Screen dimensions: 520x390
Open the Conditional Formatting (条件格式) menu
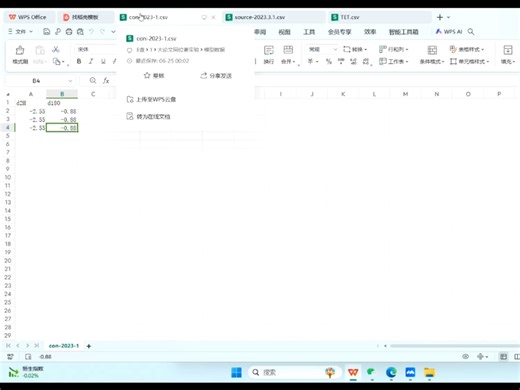[x=432, y=55]
